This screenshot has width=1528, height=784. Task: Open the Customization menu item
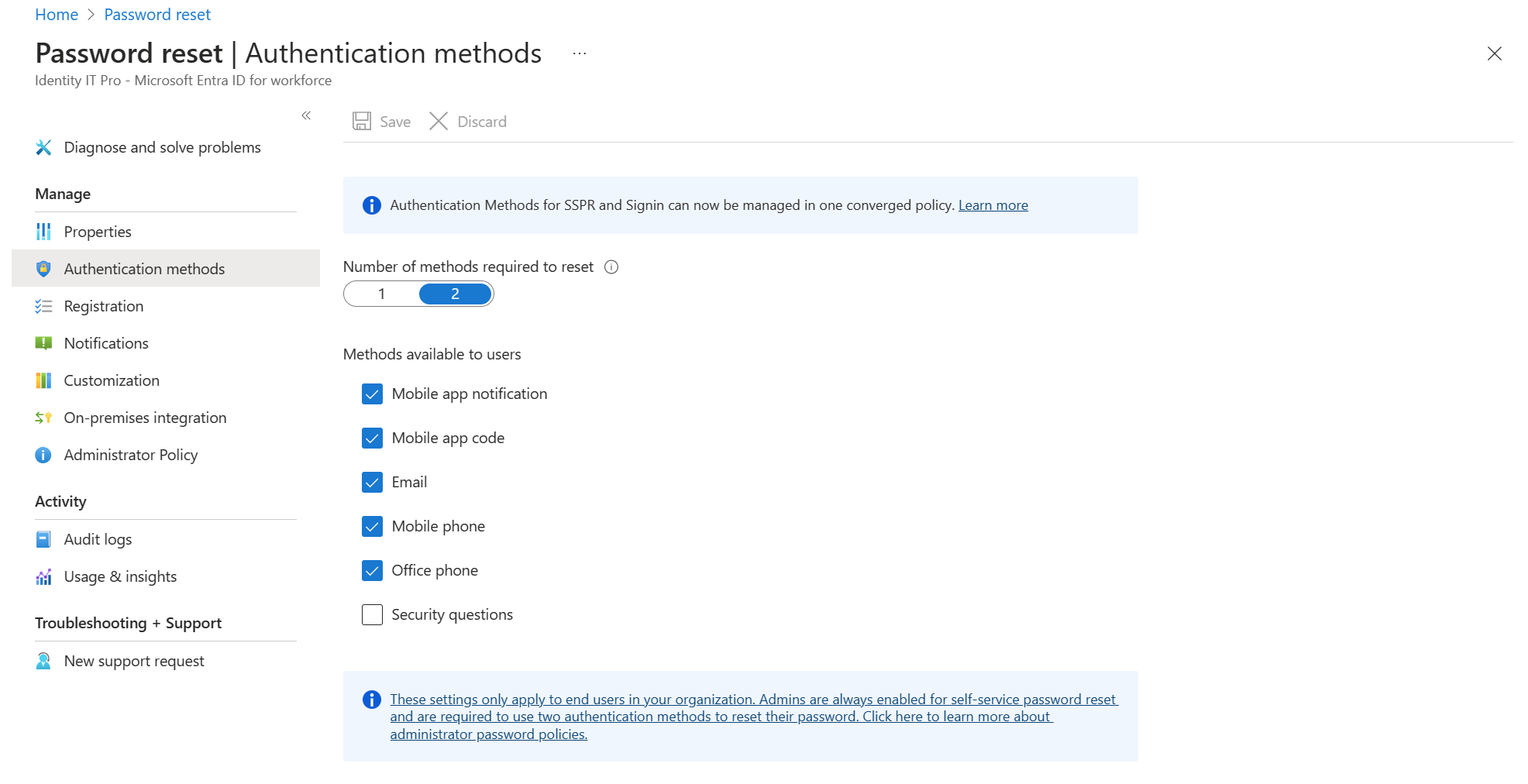point(112,380)
